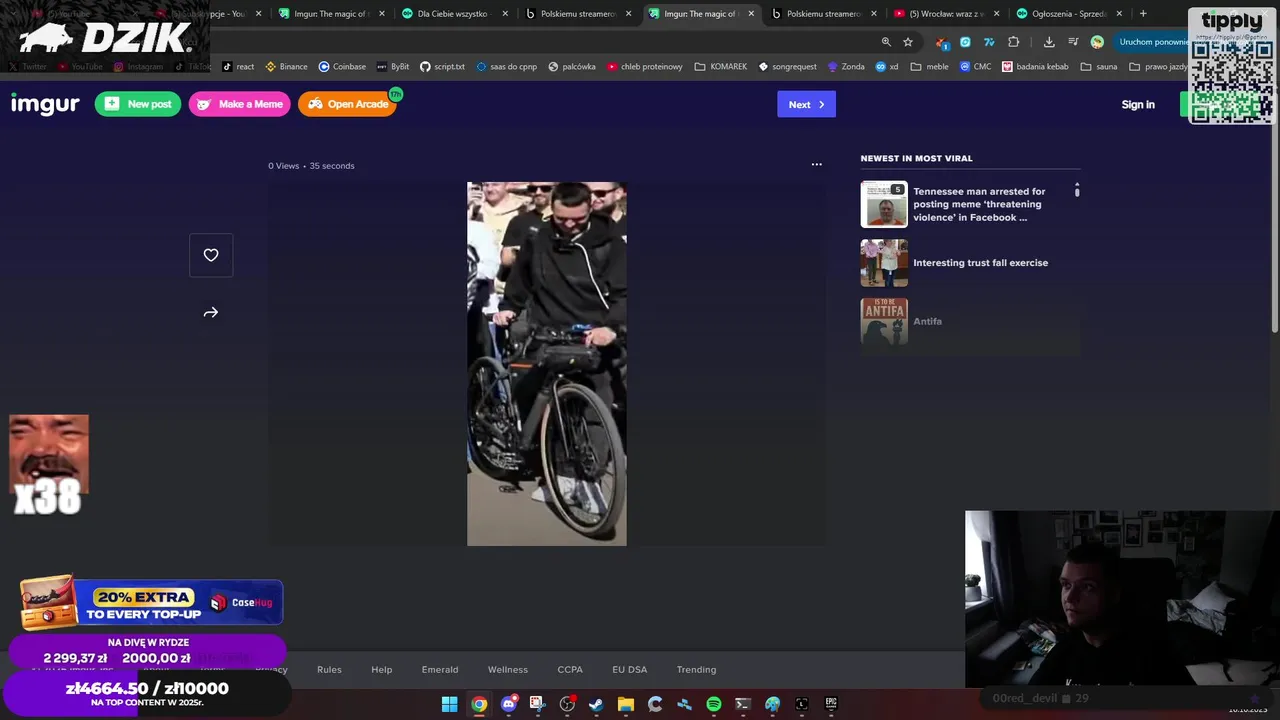Click the zoom magnifier icon in address bar
Viewport: 1280px width, 720px height.
(x=886, y=42)
